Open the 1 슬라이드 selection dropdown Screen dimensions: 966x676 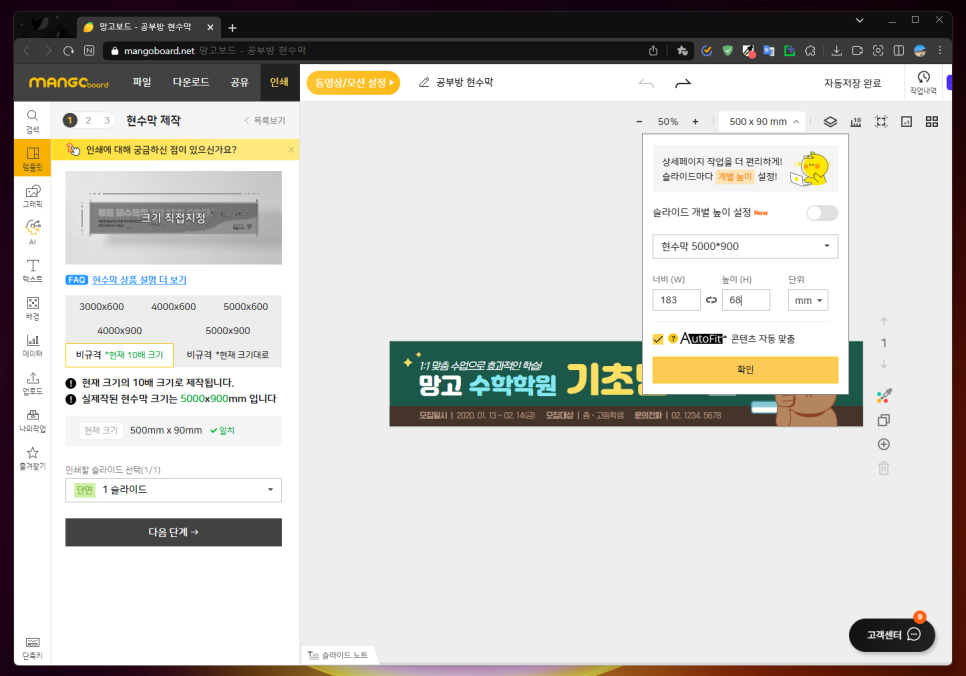click(x=173, y=490)
